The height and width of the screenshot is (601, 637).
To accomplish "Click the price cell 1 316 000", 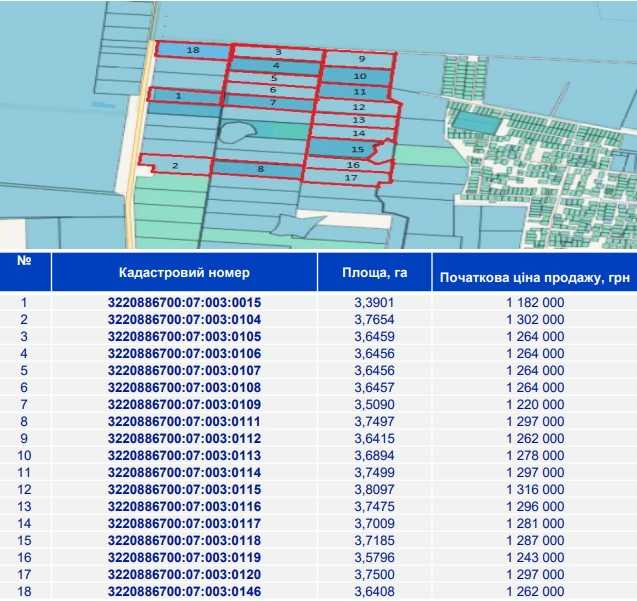I will (x=534, y=489).
